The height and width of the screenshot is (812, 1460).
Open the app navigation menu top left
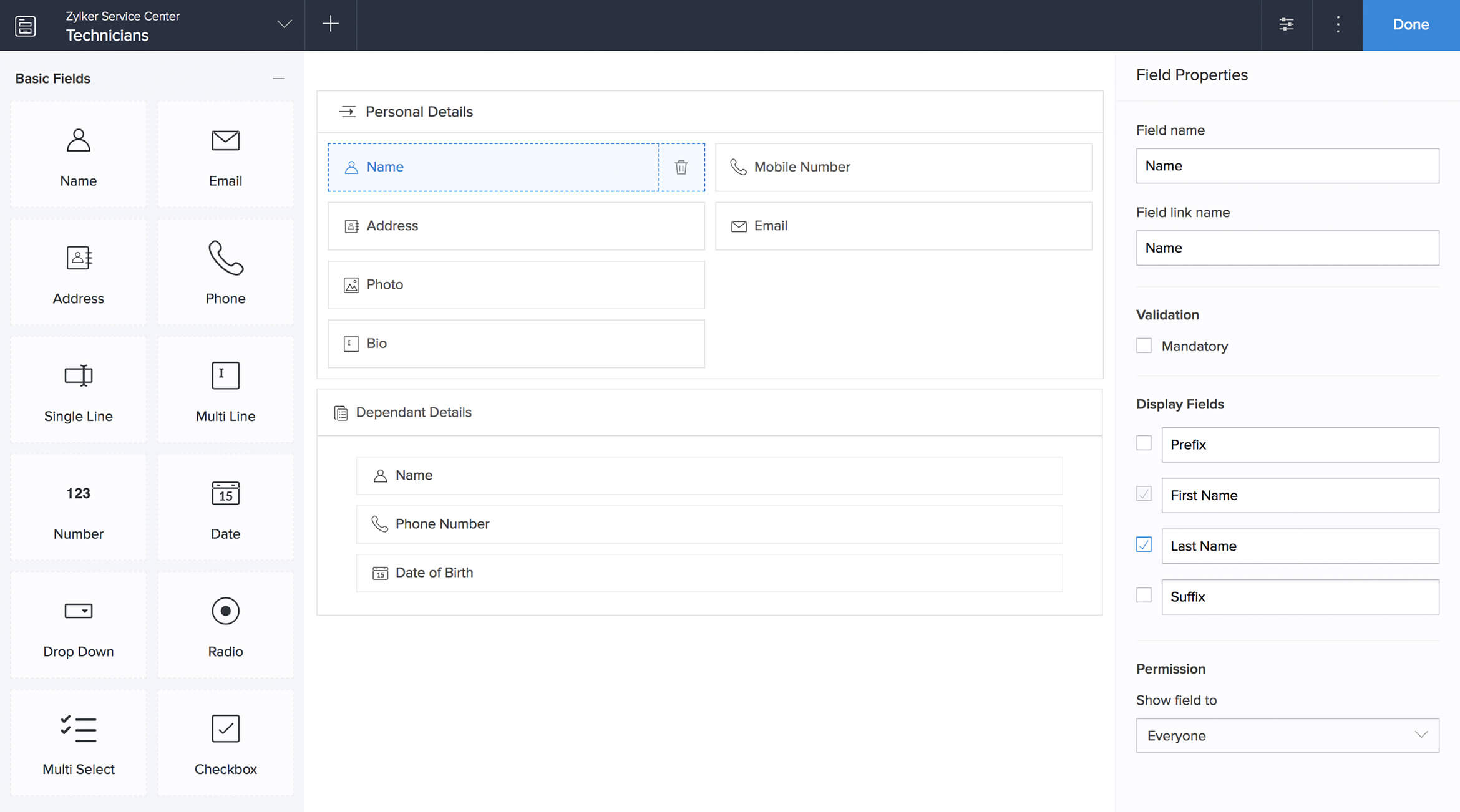pos(25,25)
